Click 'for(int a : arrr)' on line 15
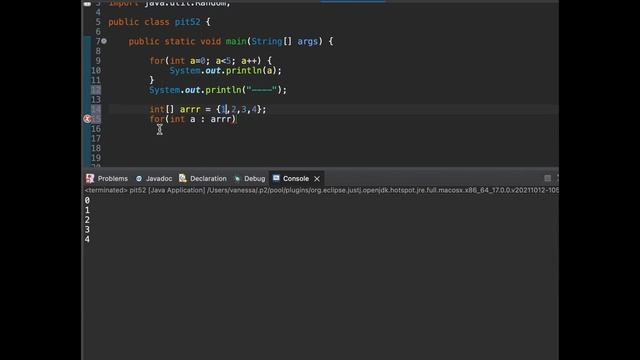 (x=193, y=119)
